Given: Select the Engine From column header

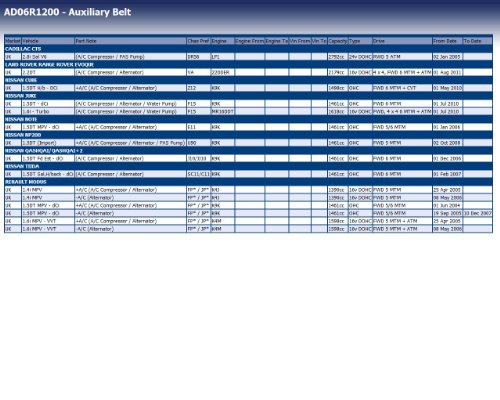Looking at the screenshot, I should click(x=250, y=41).
